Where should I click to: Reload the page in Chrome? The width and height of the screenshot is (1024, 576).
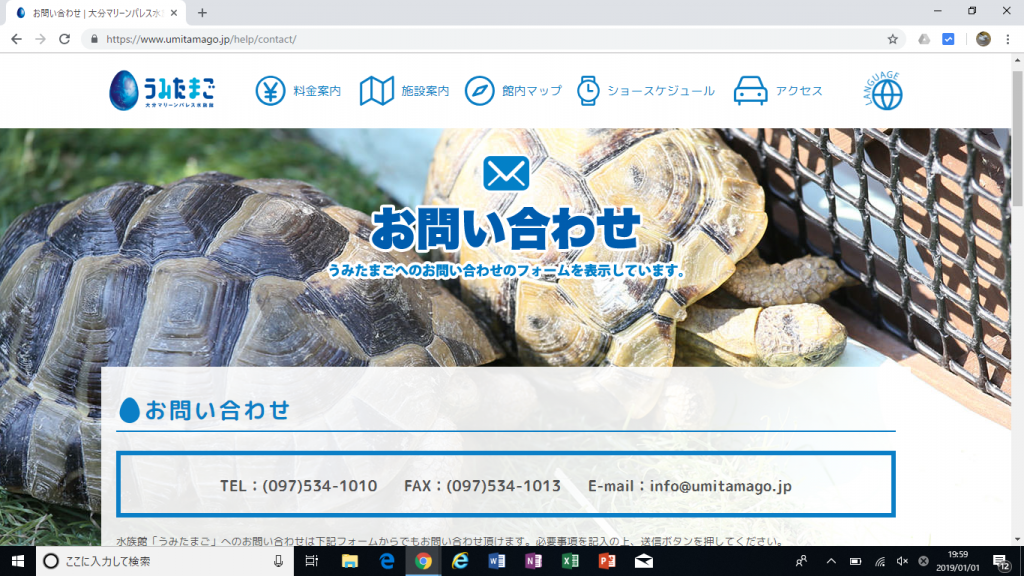(65, 39)
